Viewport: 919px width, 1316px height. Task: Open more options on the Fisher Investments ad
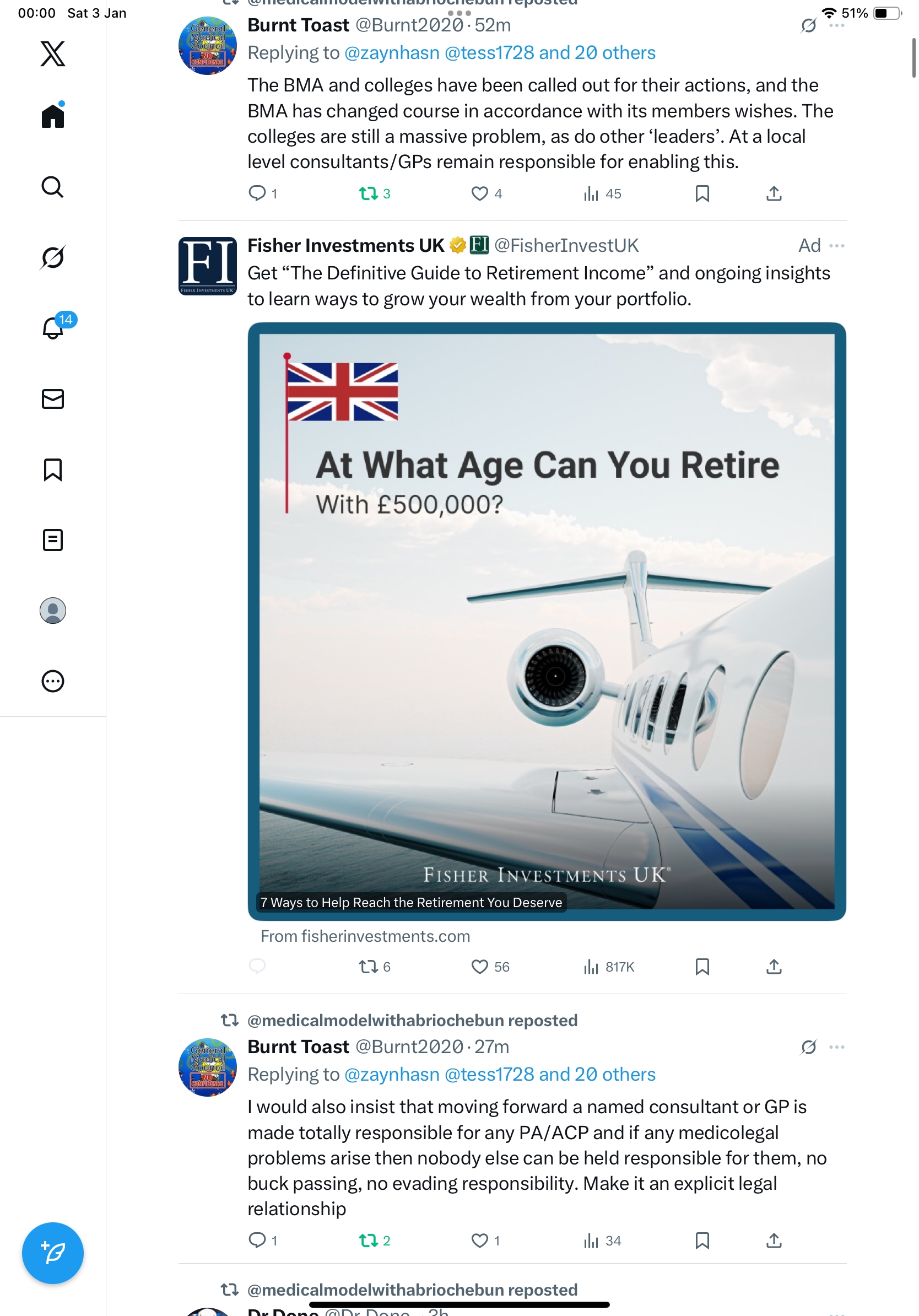tap(836, 246)
